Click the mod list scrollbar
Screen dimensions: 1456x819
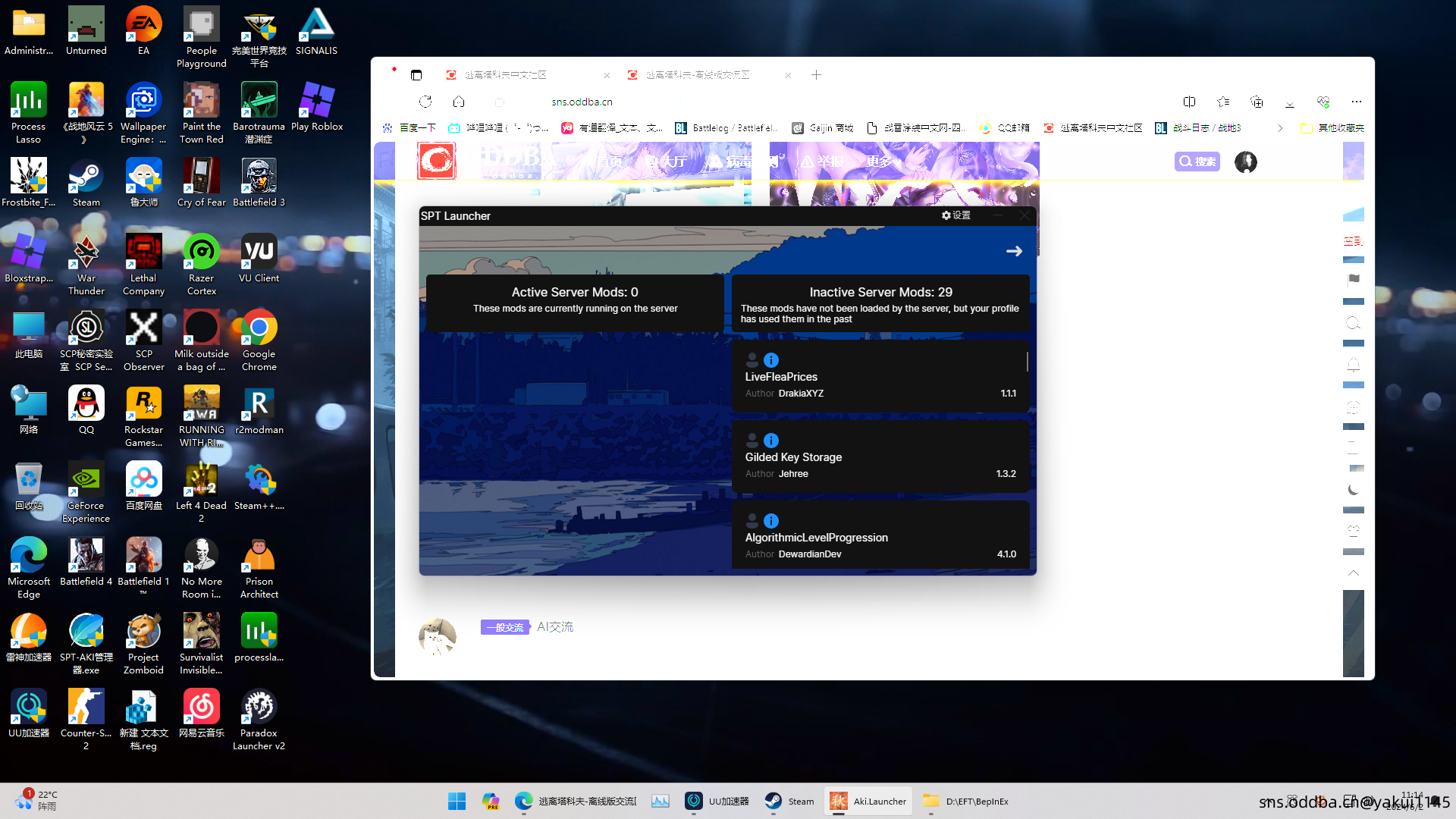pyautogui.click(x=1028, y=362)
